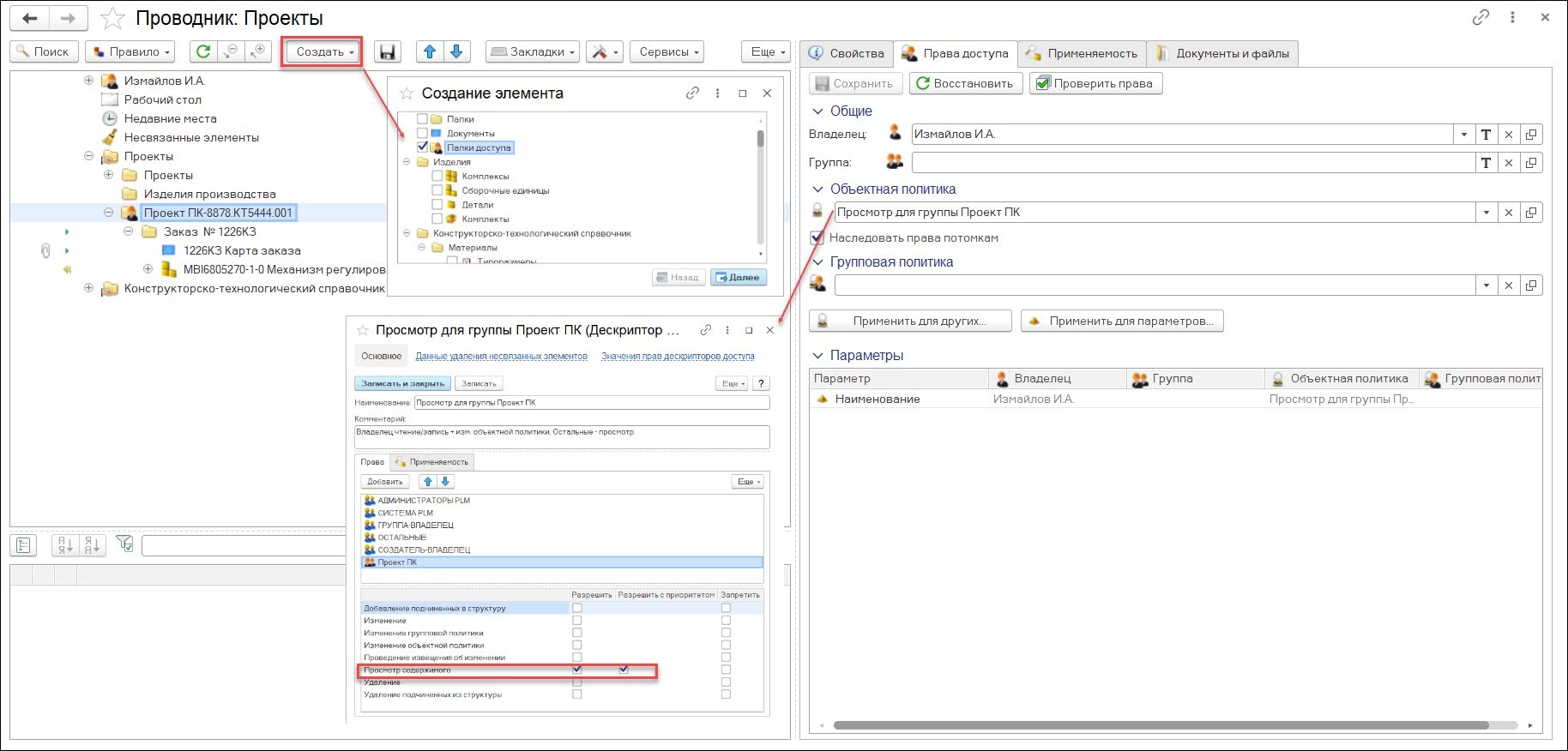Clear the Объектная политика field
The image size is (1568, 751).
click(x=1509, y=212)
